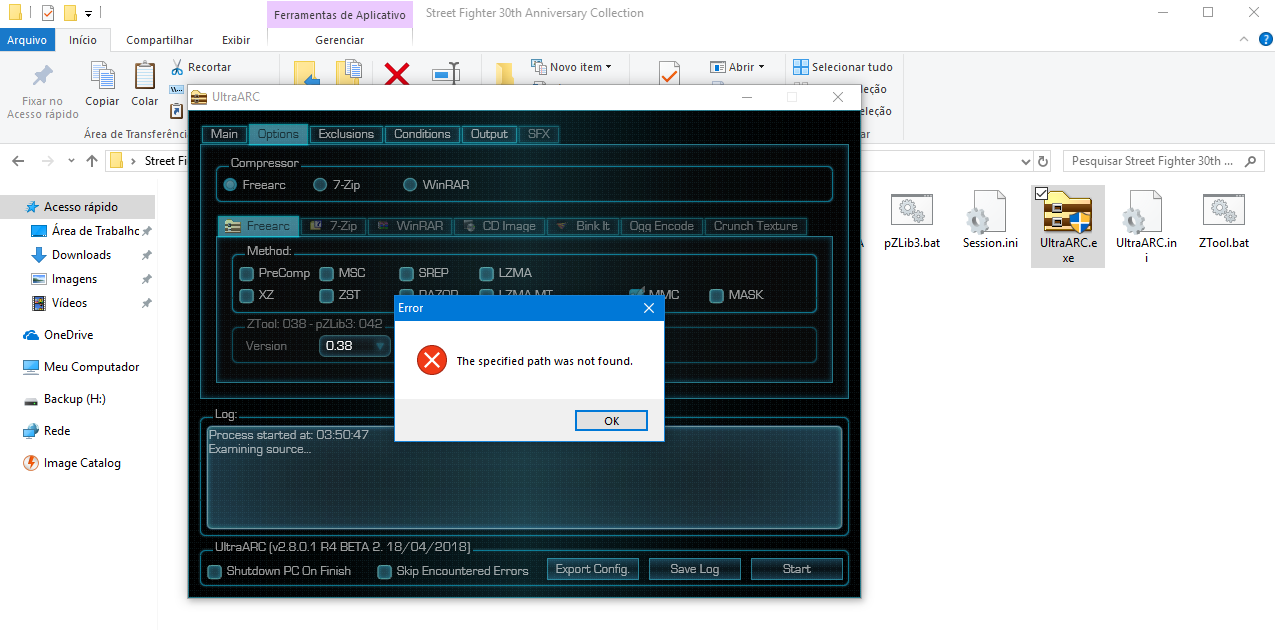Select the Crunch Texture sub-tab

tap(756, 226)
